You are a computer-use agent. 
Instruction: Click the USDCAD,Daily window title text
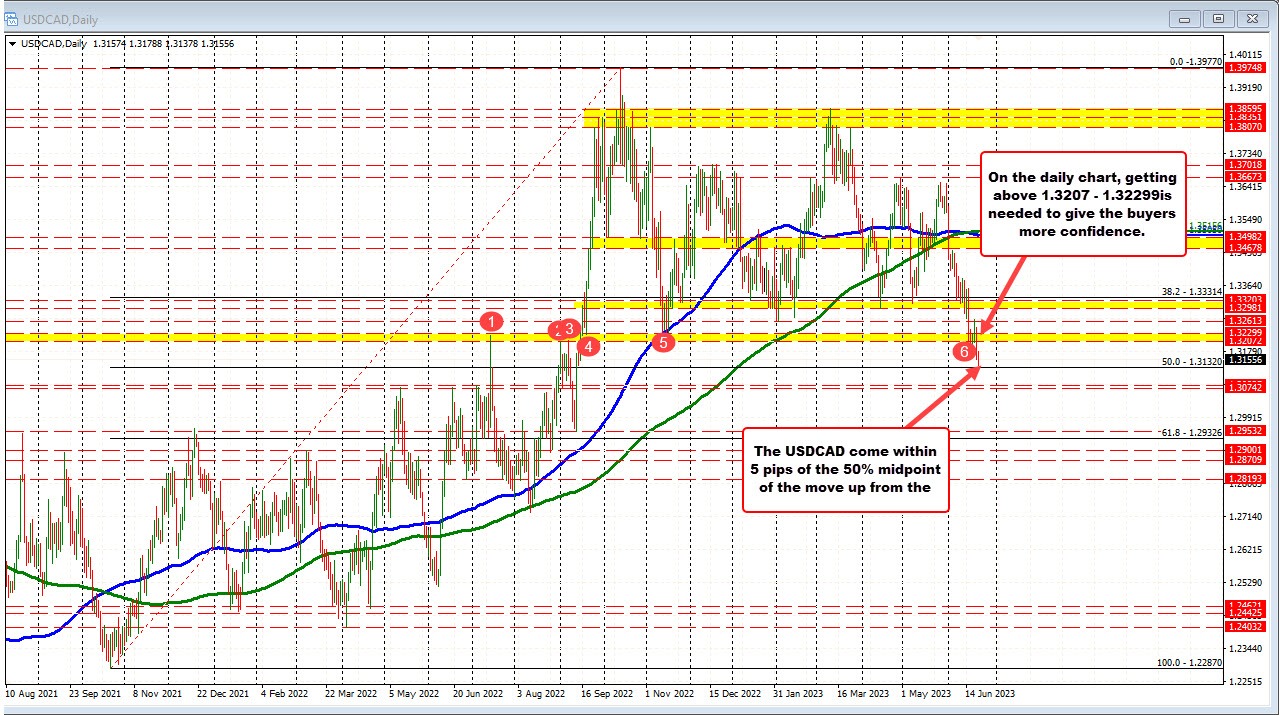(61, 18)
